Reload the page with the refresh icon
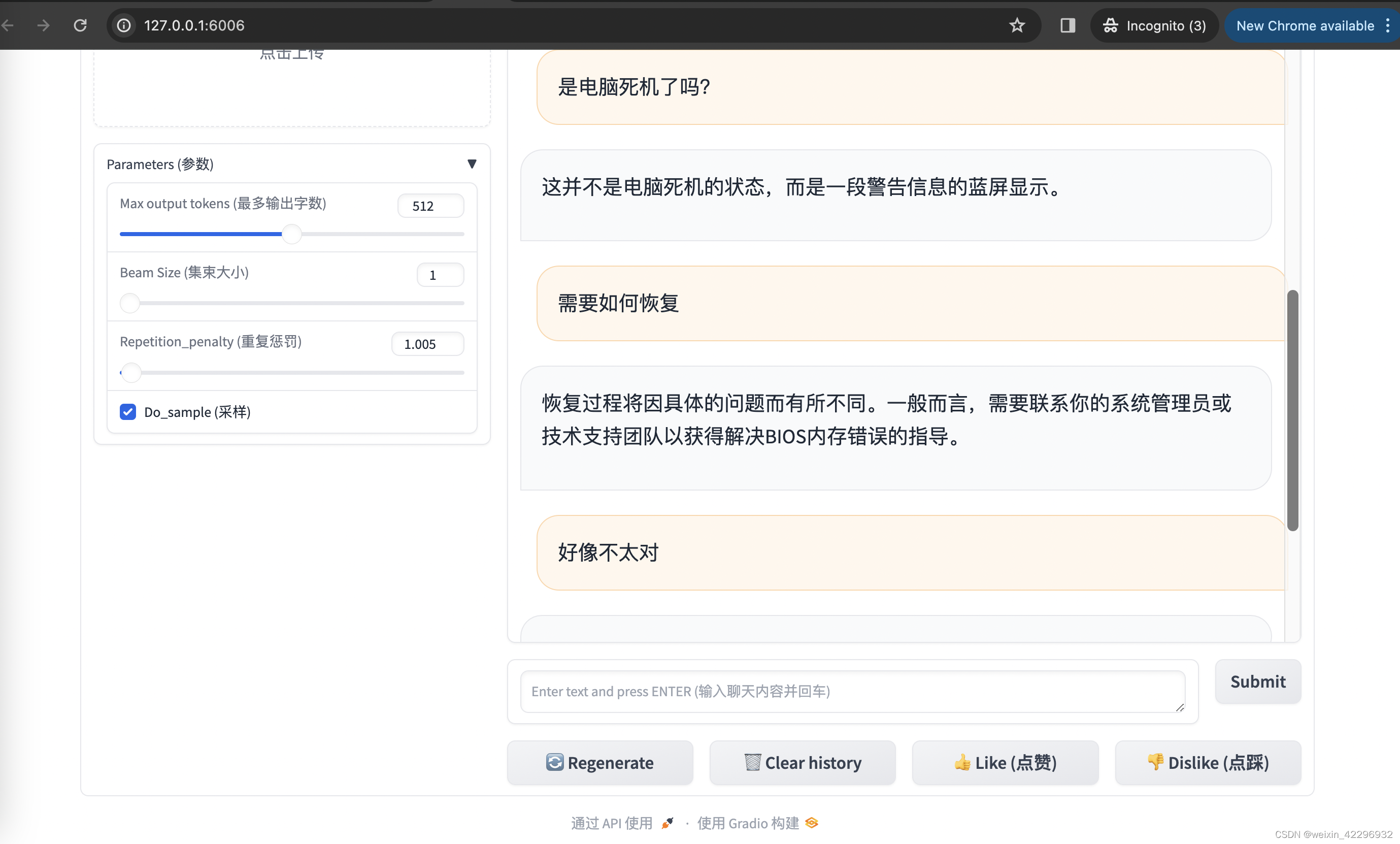Screen dimensions: 1400x844 pyautogui.click(x=80, y=25)
